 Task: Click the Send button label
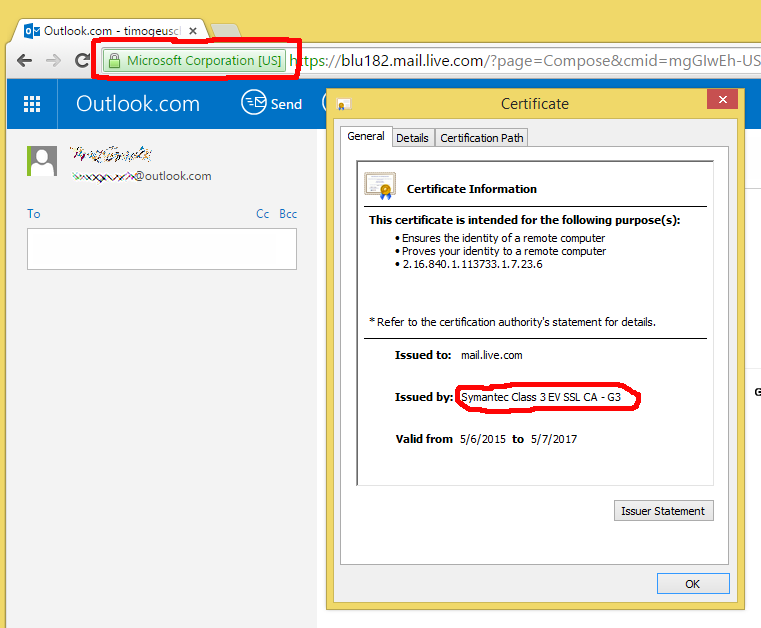pyautogui.click(x=286, y=104)
